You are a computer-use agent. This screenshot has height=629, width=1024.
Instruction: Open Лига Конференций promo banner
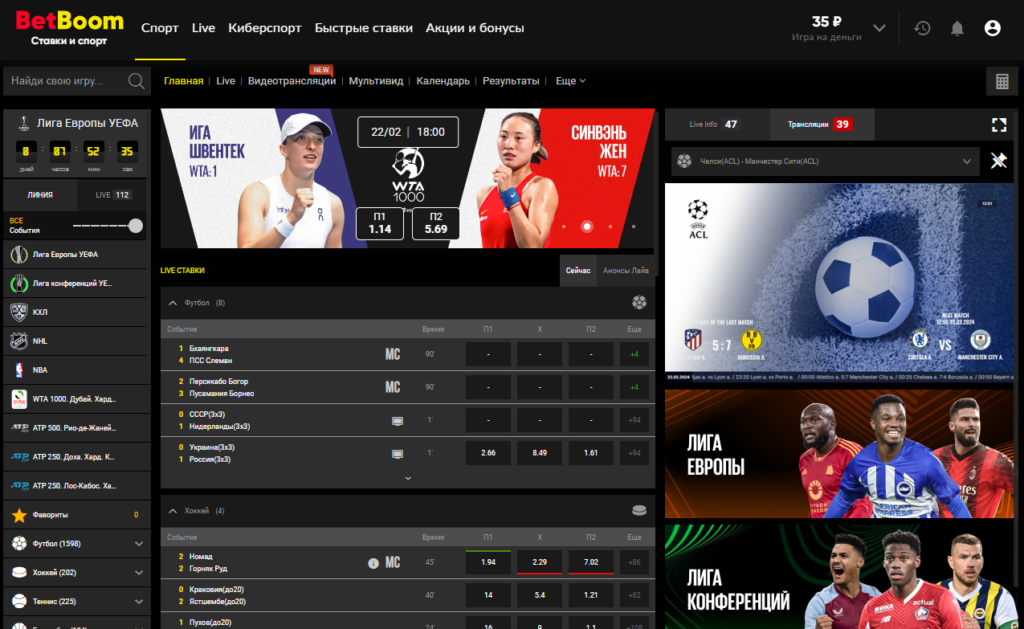pyautogui.click(x=839, y=577)
